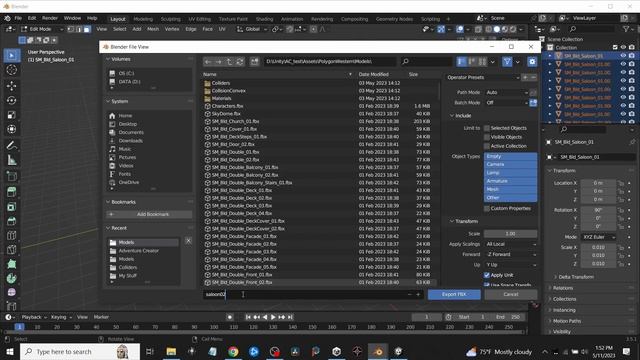This screenshot has width=640, height=360.
Task: Select the Select Box tool
Action: [12, 55]
